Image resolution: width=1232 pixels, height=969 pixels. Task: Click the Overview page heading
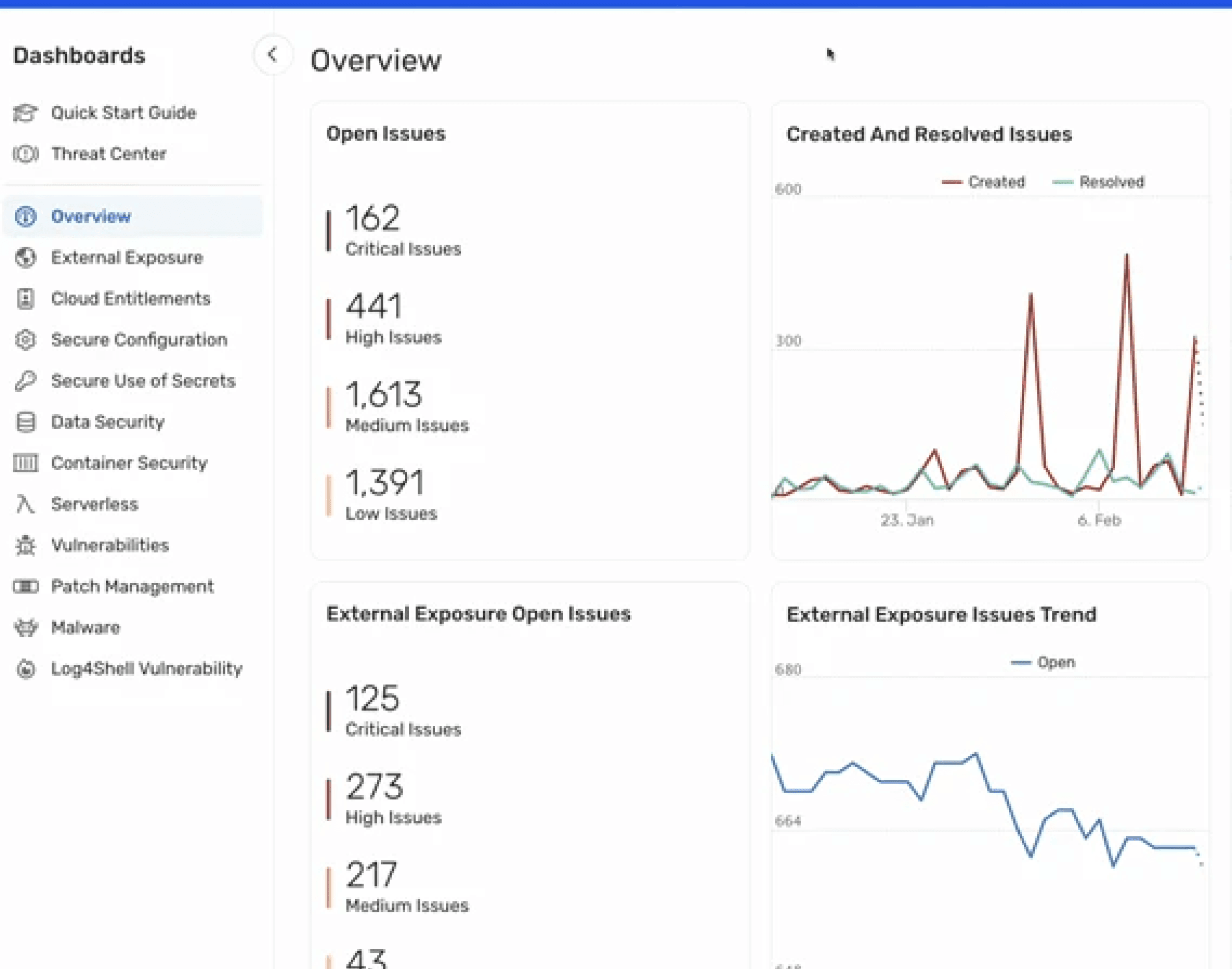(x=375, y=60)
